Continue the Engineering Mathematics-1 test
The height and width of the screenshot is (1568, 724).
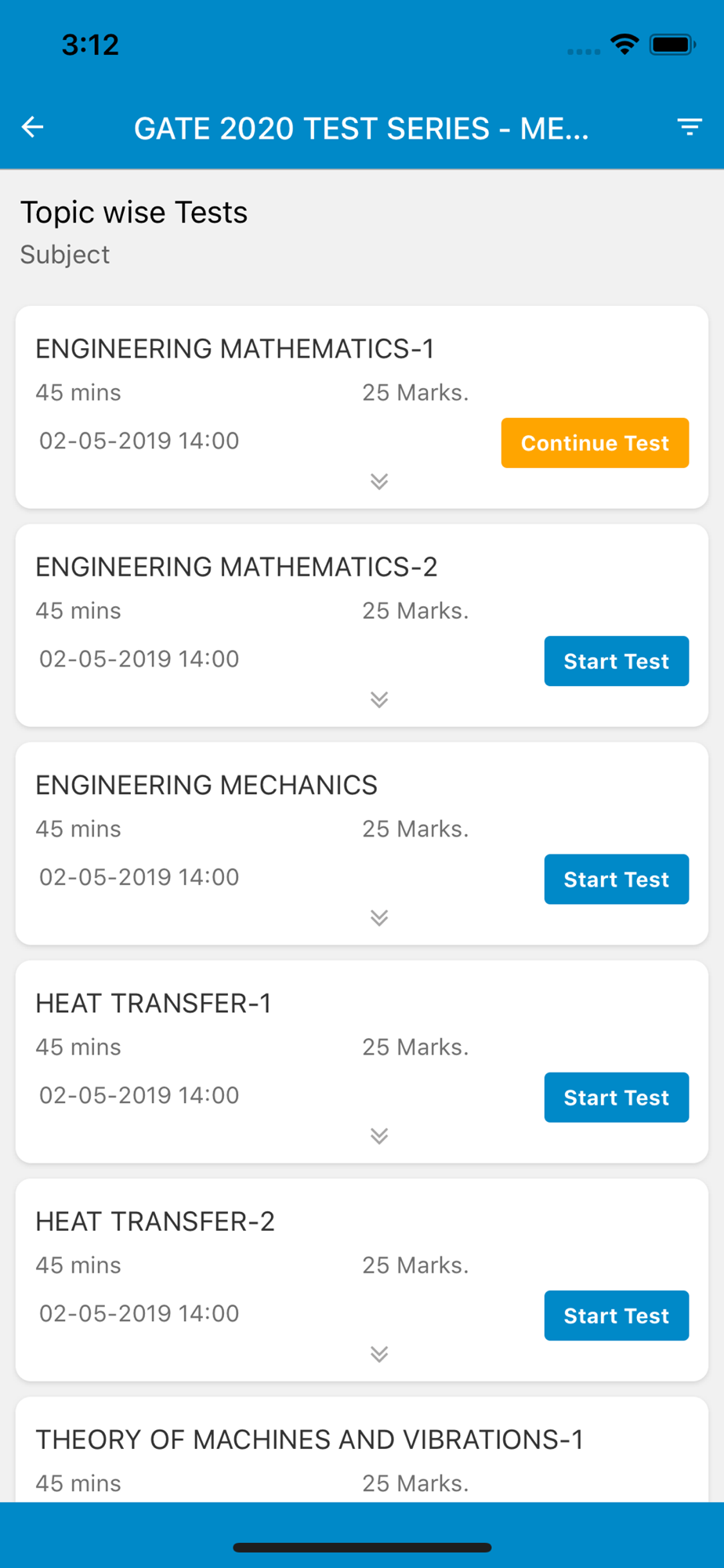click(595, 443)
